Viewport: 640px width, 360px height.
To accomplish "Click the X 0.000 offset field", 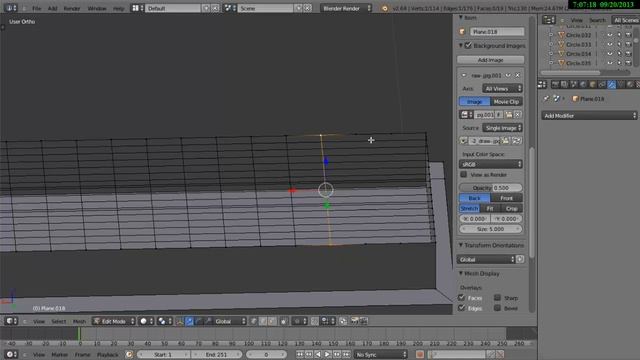I will 475,219.
